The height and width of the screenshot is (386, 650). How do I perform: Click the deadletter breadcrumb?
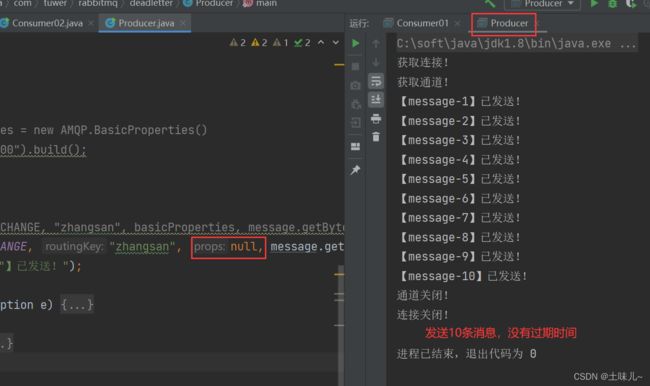151,3
